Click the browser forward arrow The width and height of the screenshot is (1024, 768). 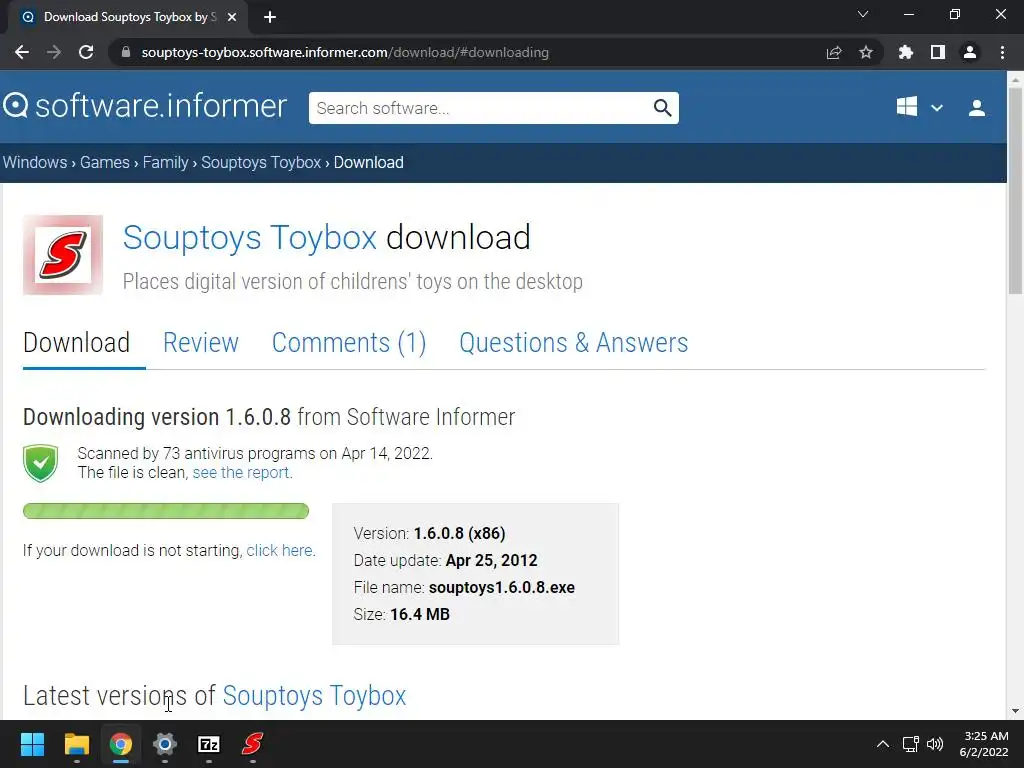pos(54,52)
